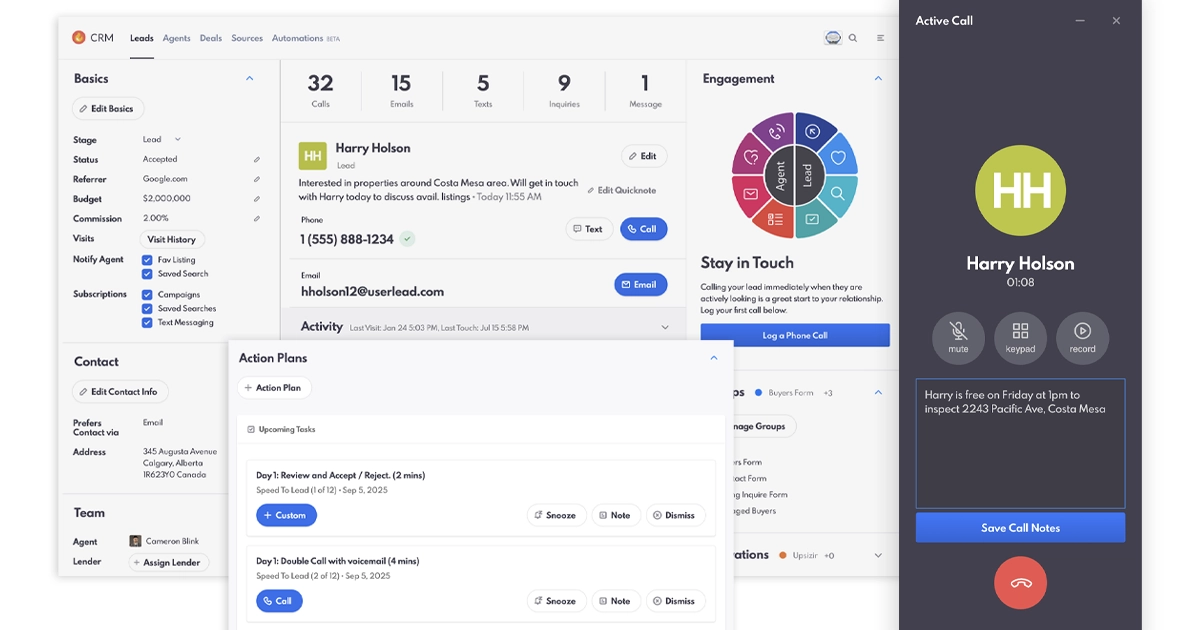Click Edit Quicknote link
The height and width of the screenshot is (630, 1200).
[x=621, y=190]
